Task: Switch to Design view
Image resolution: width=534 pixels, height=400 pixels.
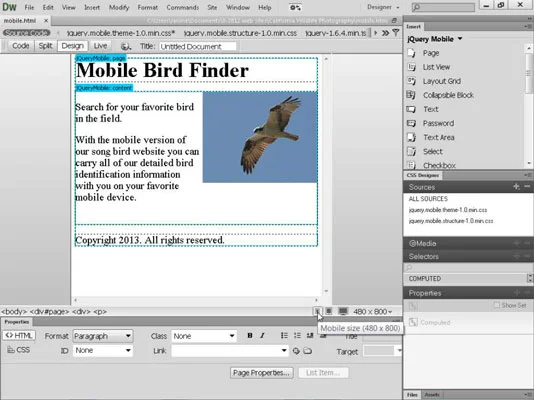Action: tap(73, 46)
